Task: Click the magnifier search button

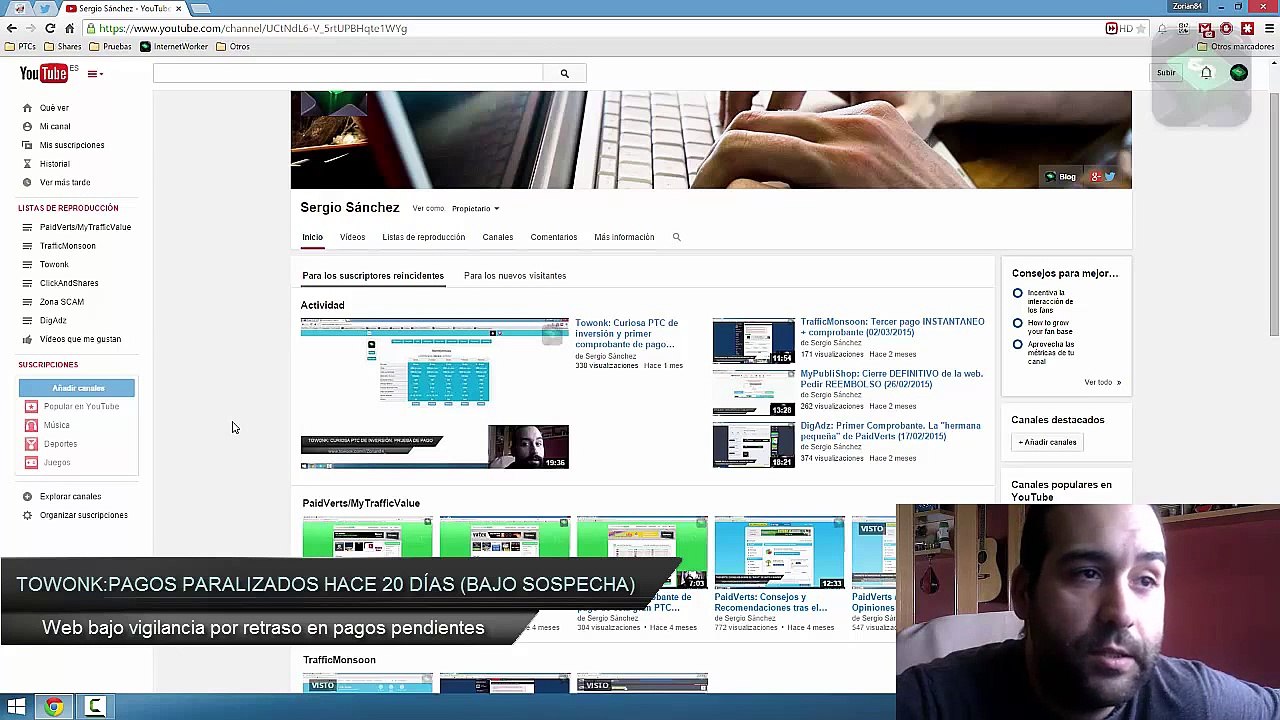Action: (564, 73)
